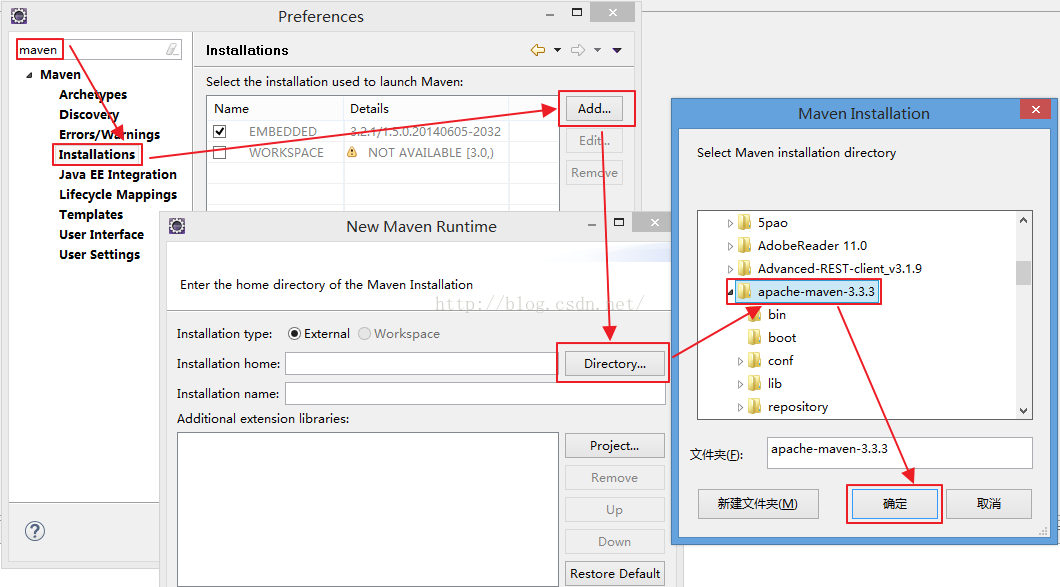Click the 文件夹 folder name text field
Image resolution: width=1060 pixels, height=587 pixels.
899,452
